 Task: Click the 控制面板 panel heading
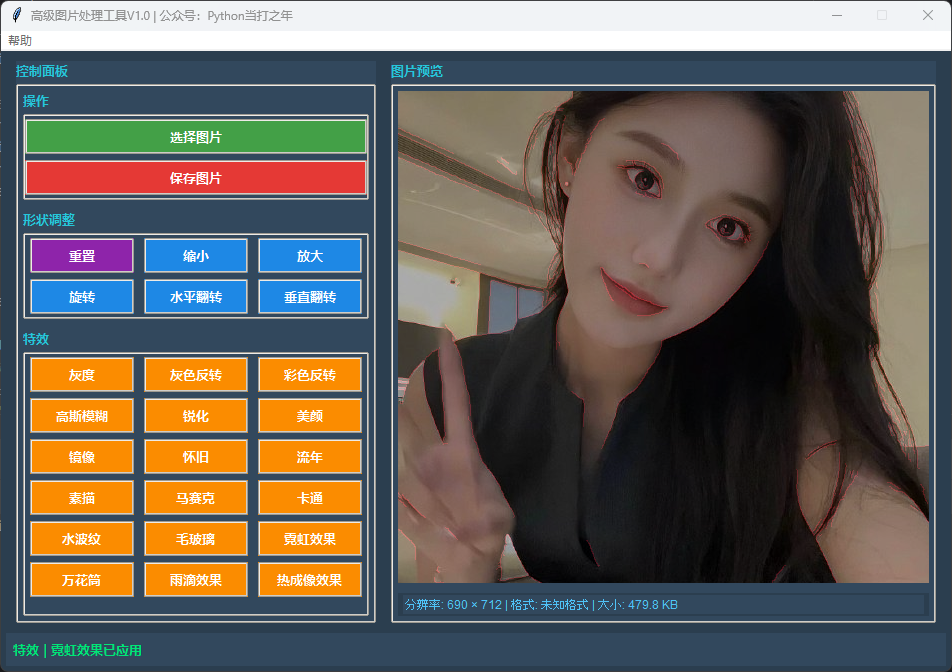coord(41,71)
